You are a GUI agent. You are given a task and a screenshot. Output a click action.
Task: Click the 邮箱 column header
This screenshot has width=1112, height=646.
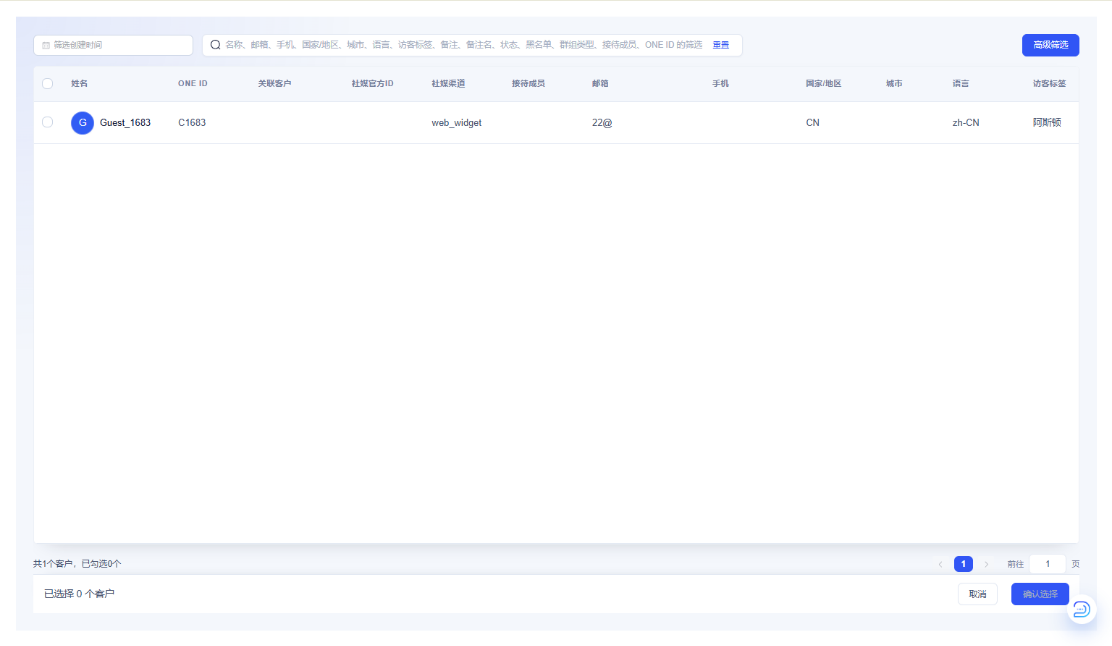pos(600,84)
